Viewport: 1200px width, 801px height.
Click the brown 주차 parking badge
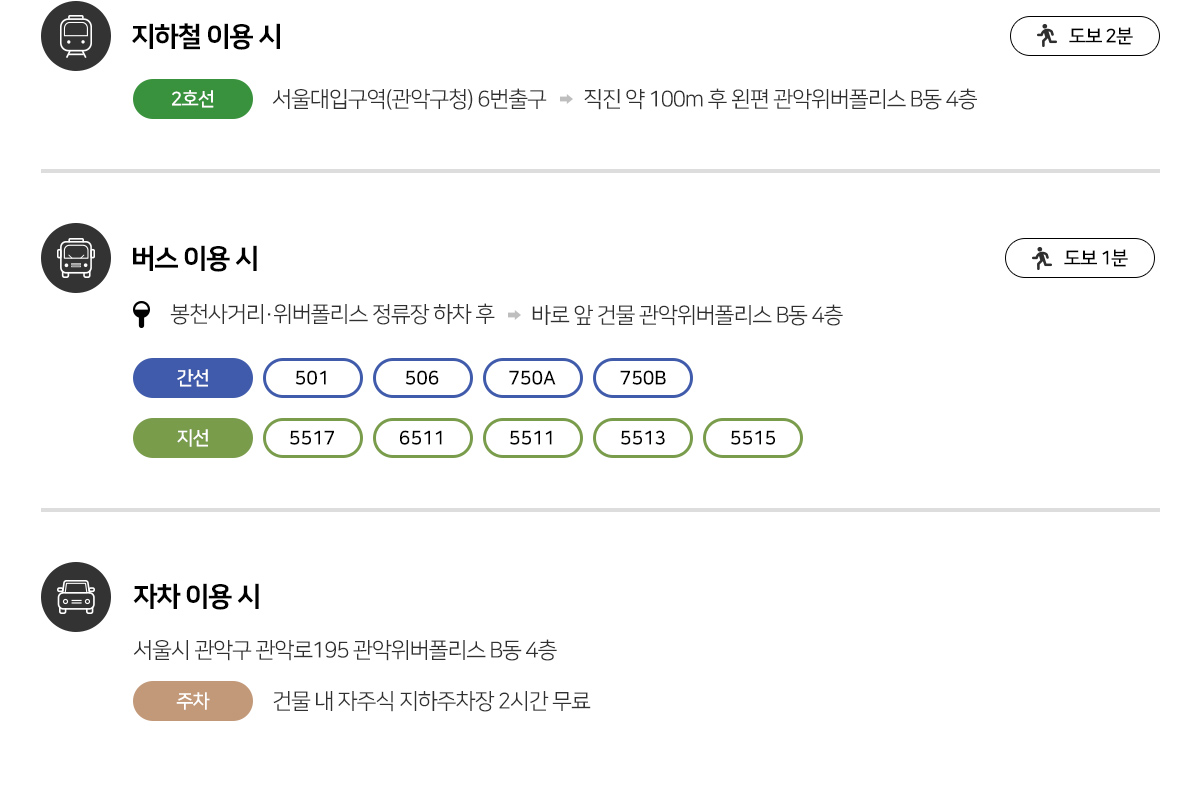[193, 701]
